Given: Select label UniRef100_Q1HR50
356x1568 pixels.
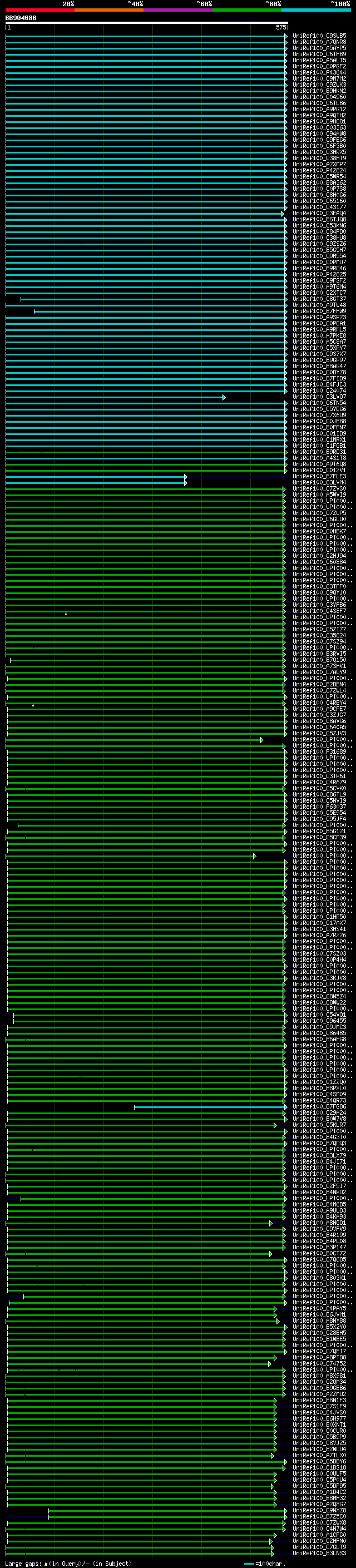Looking at the screenshot, I should pos(319,917).
